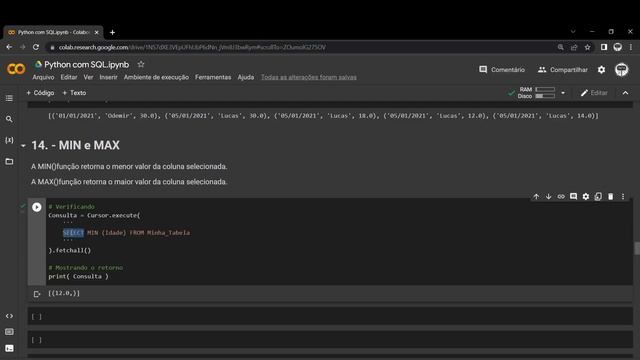Open the user account avatar
Image resolution: width=640 pixels, height=360 pixels.
[x=622, y=70]
